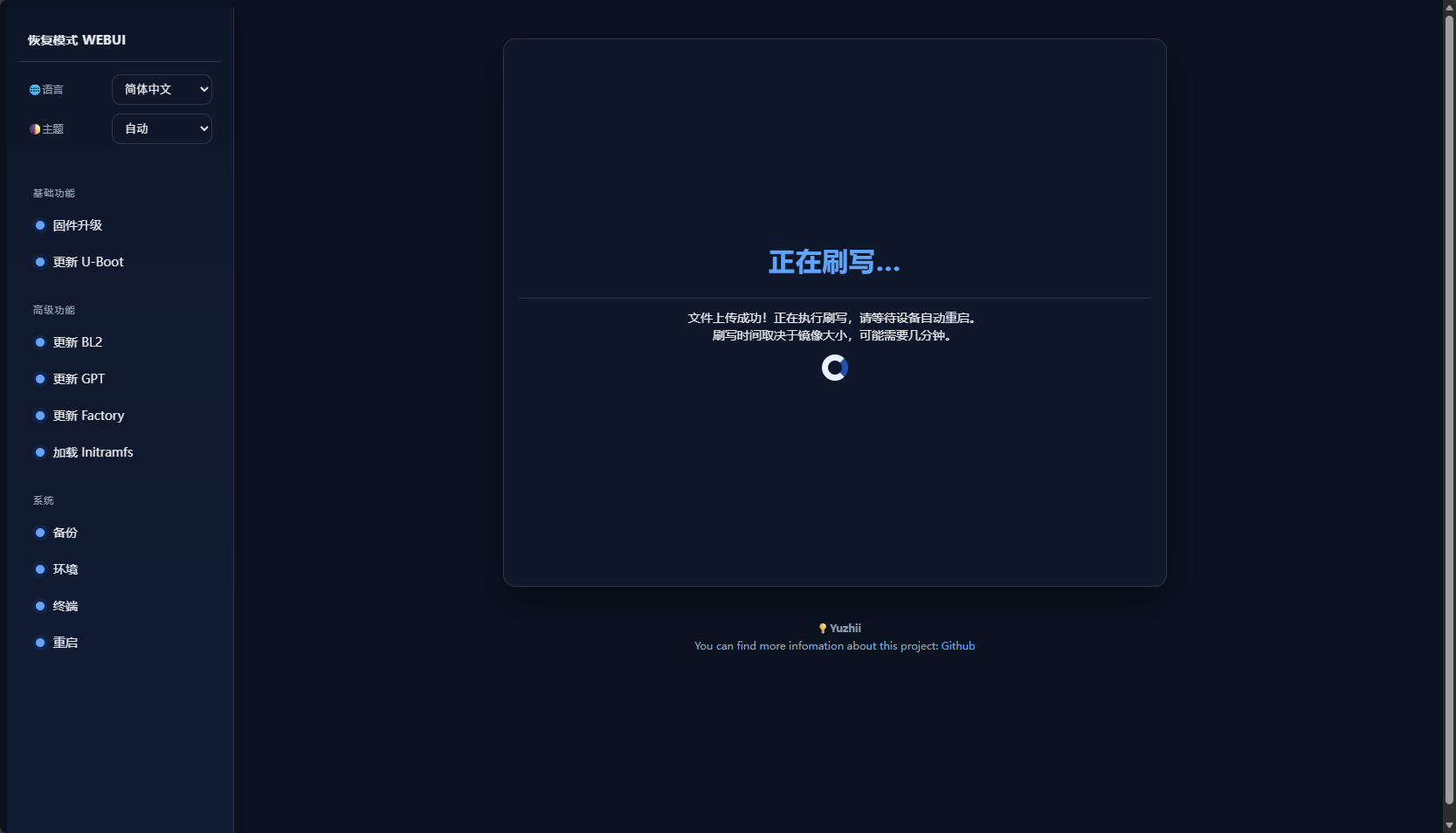
Task: Click the blue dot next to 更新 U-Boot
Action: [x=40, y=262]
